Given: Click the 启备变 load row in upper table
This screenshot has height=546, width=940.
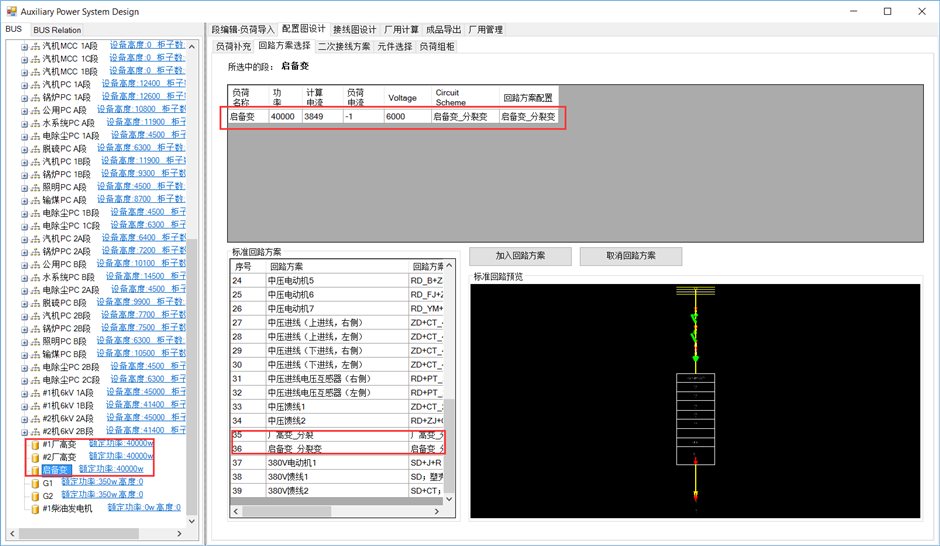Looking at the screenshot, I should (393, 117).
